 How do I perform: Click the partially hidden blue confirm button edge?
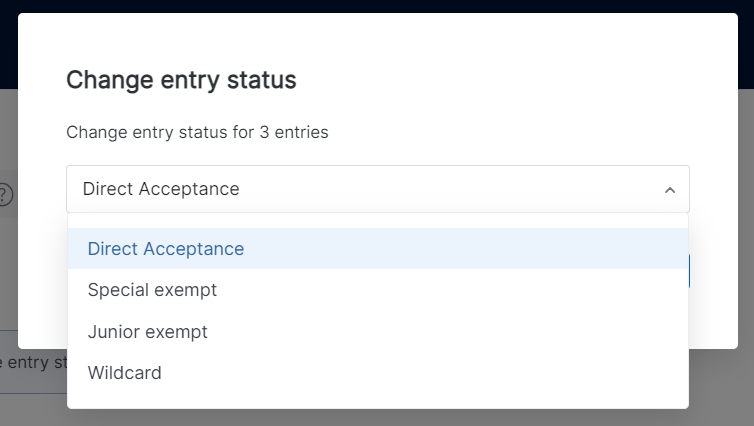click(x=690, y=271)
